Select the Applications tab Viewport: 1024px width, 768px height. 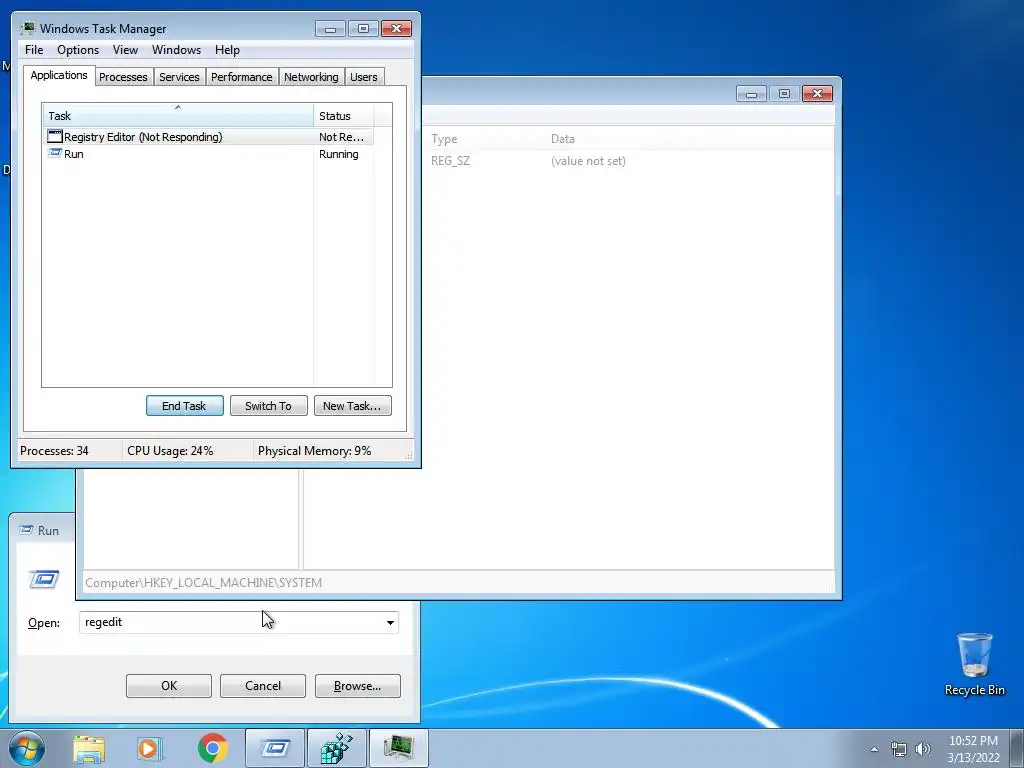tap(59, 75)
